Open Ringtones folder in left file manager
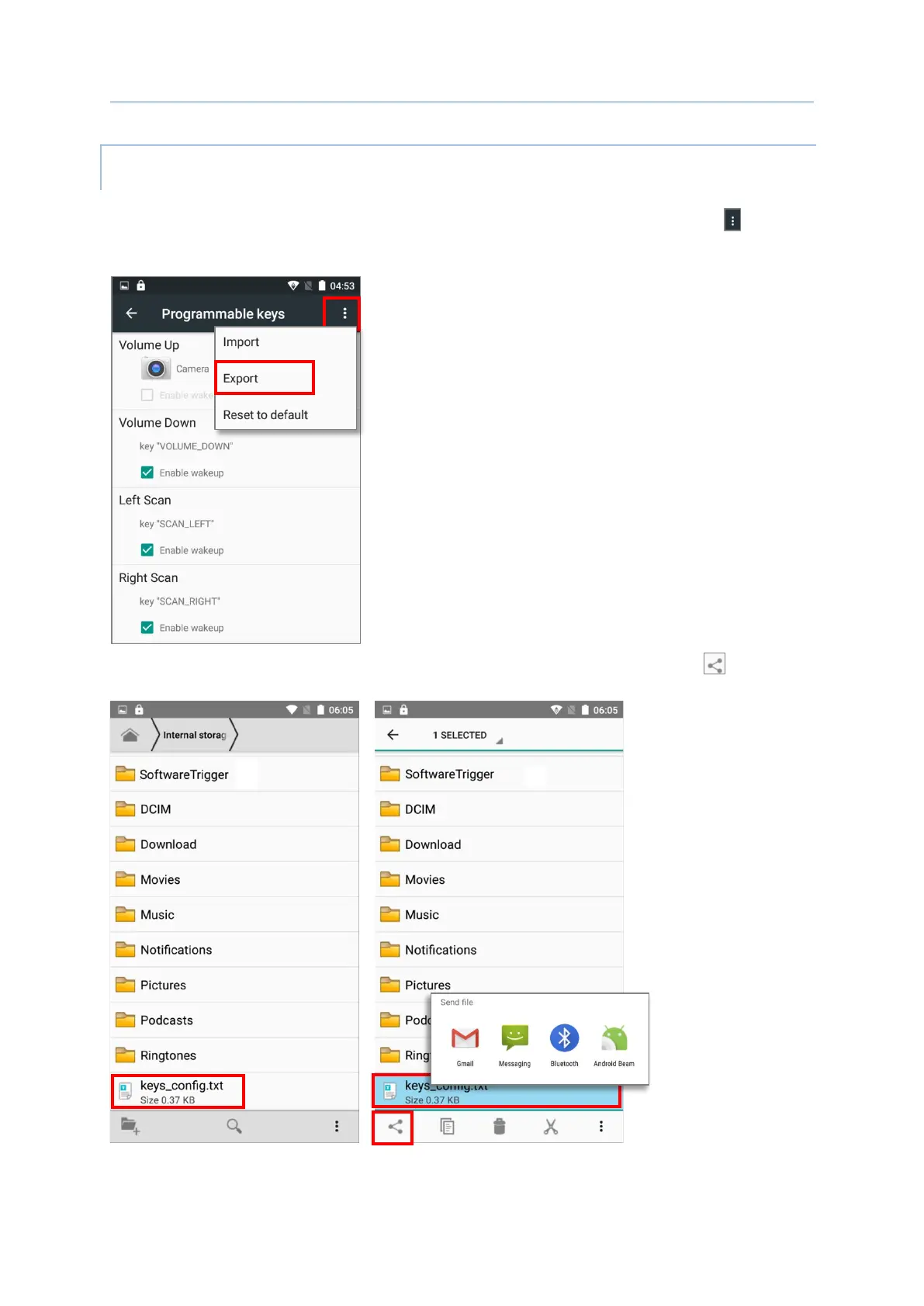 234,1055
